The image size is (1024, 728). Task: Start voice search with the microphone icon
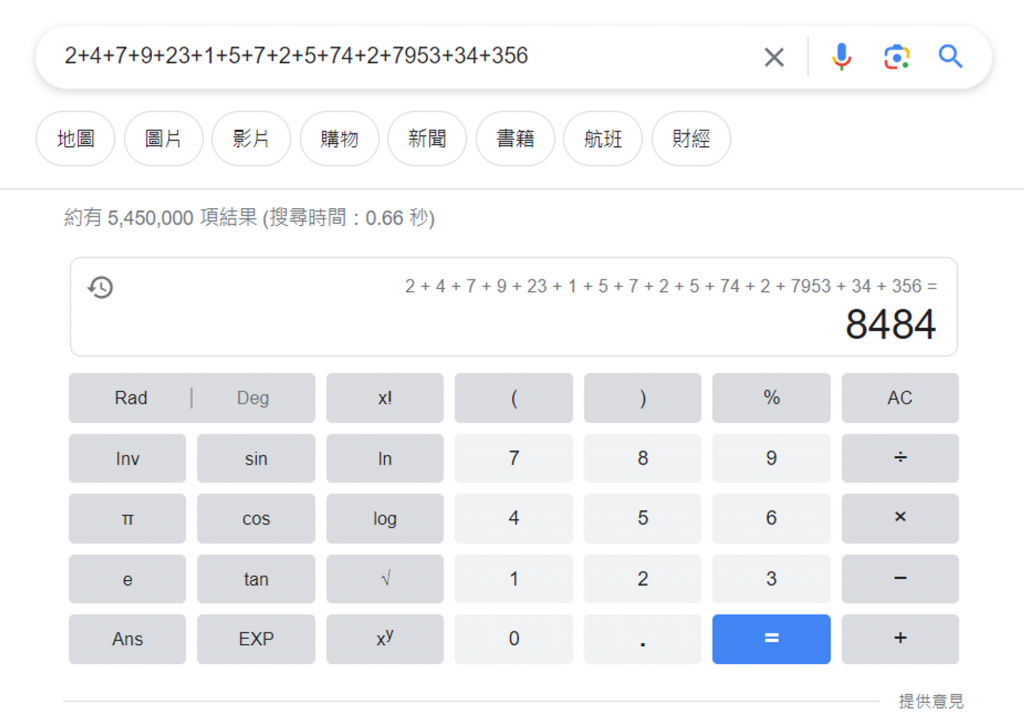click(x=841, y=57)
